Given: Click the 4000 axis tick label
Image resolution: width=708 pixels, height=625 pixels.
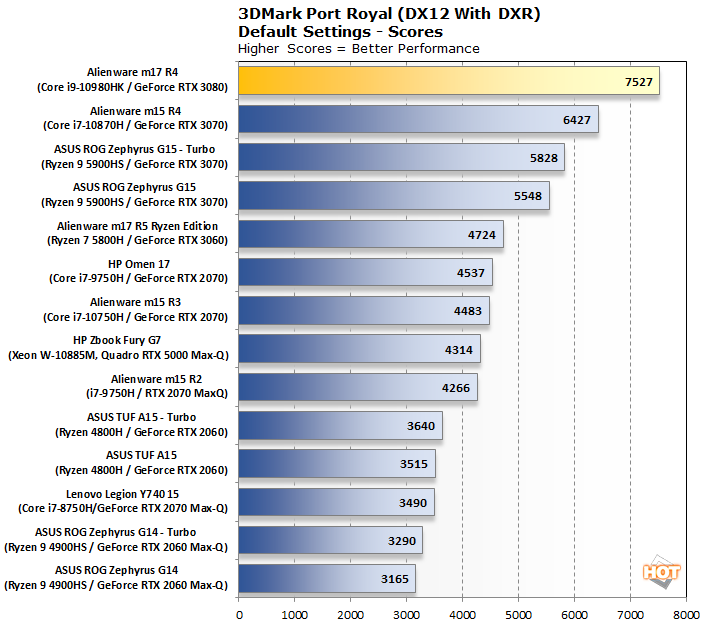Looking at the screenshot, I should click(x=462, y=616).
